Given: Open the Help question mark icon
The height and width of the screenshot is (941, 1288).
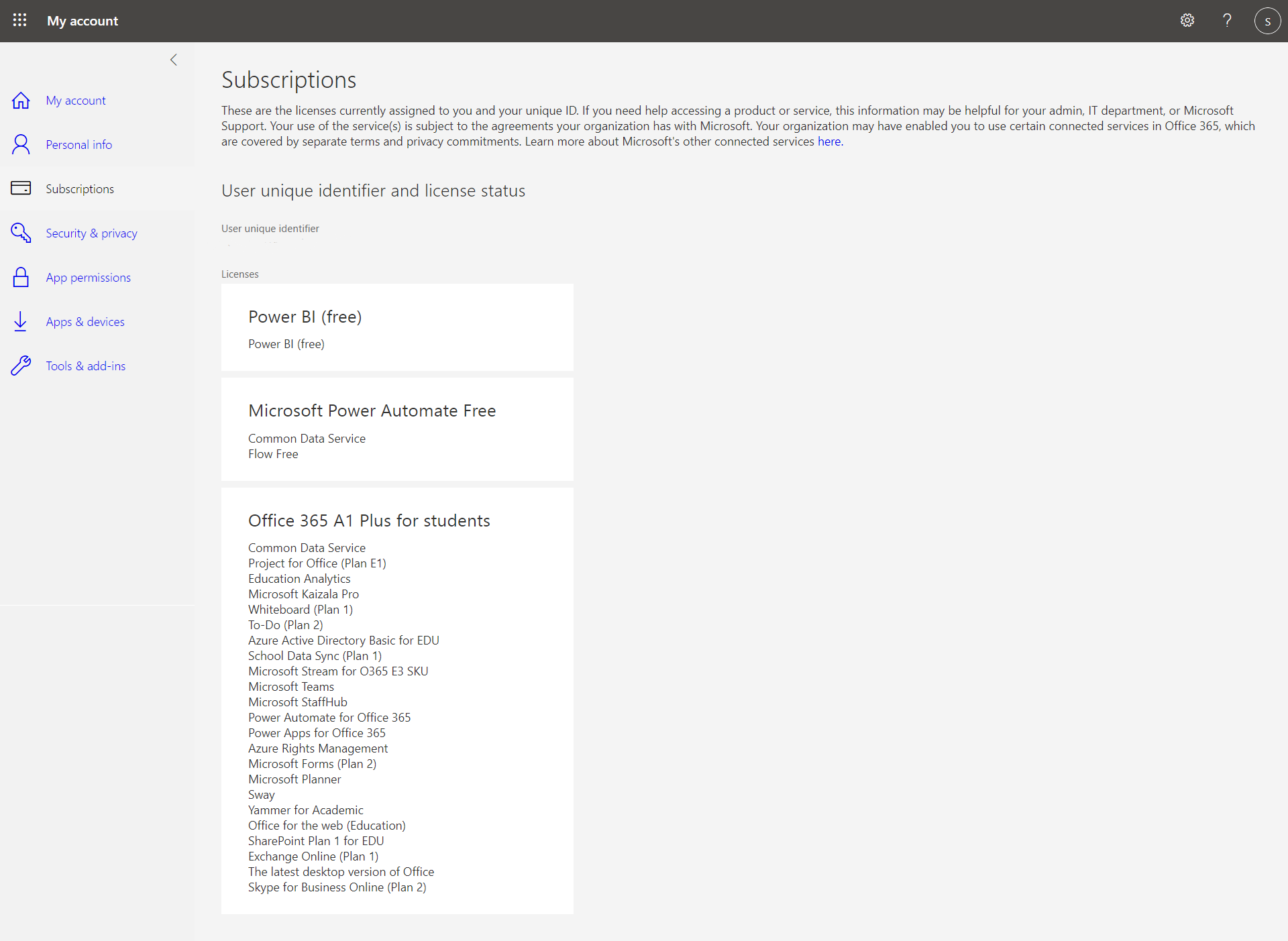Looking at the screenshot, I should click(x=1227, y=20).
